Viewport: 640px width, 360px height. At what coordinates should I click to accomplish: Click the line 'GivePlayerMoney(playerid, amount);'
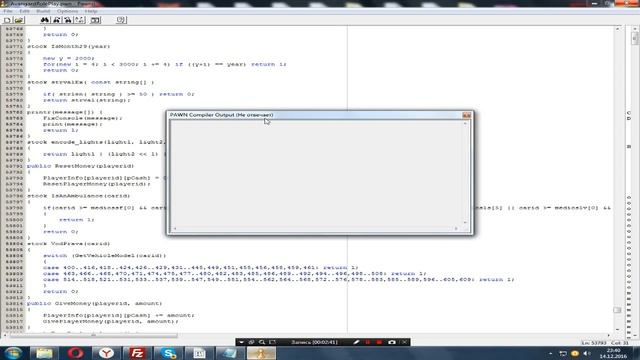point(111,321)
